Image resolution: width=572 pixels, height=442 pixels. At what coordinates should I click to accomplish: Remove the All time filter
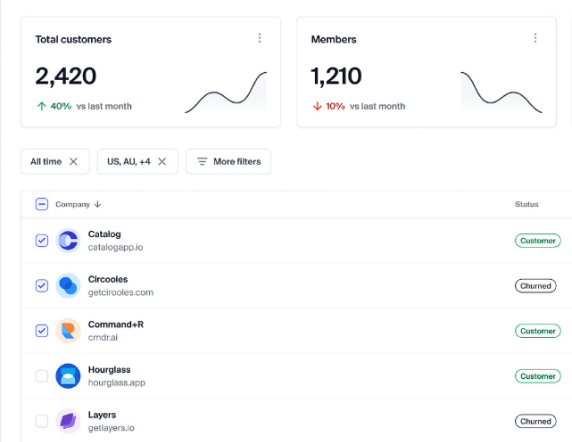73,162
